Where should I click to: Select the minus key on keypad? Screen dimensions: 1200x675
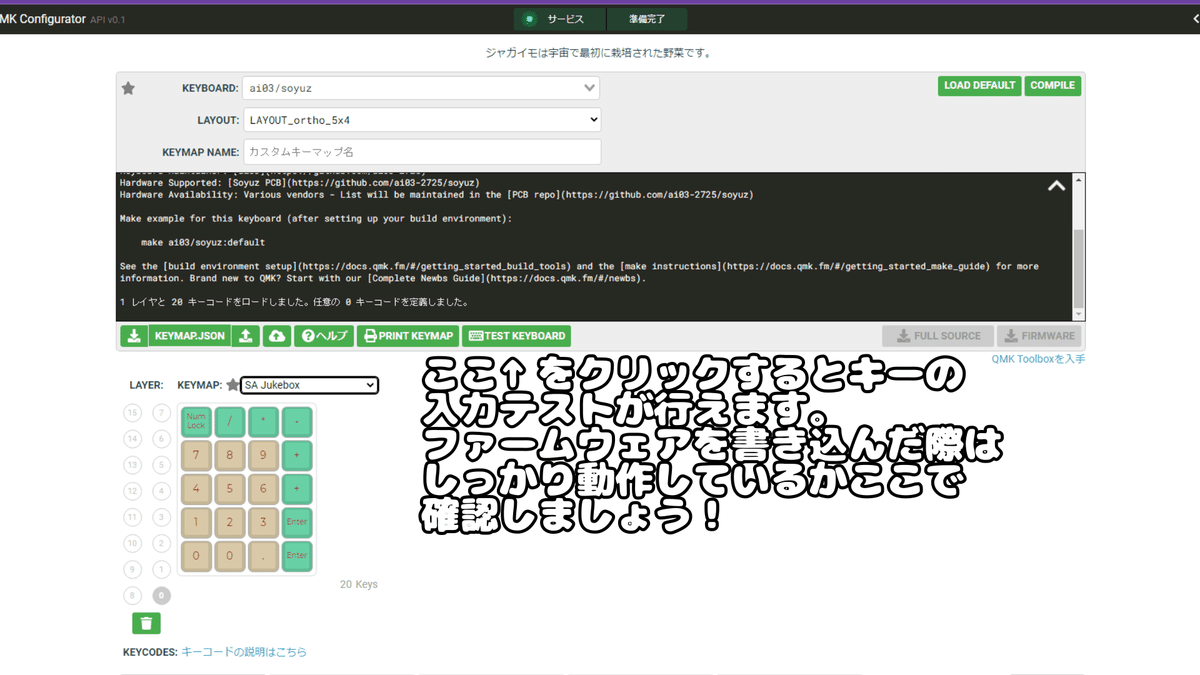tap(297, 422)
